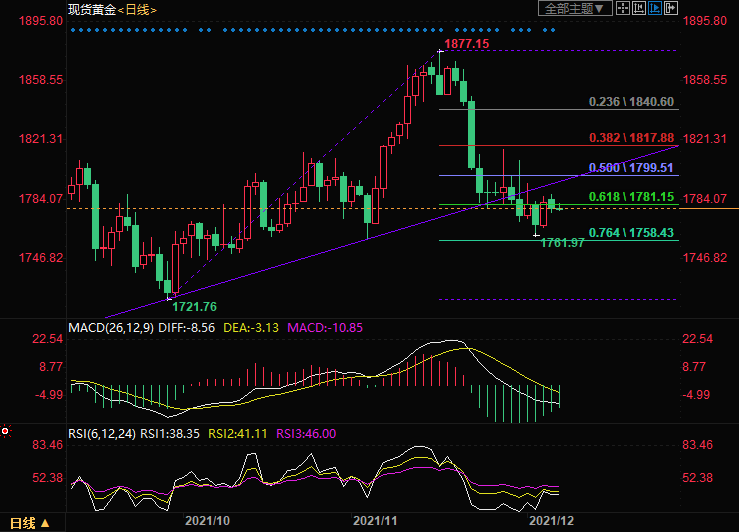Click the 0.764 \ 1758.43 Fibonacci label
This screenshot has width=739, height=532.
631,232
